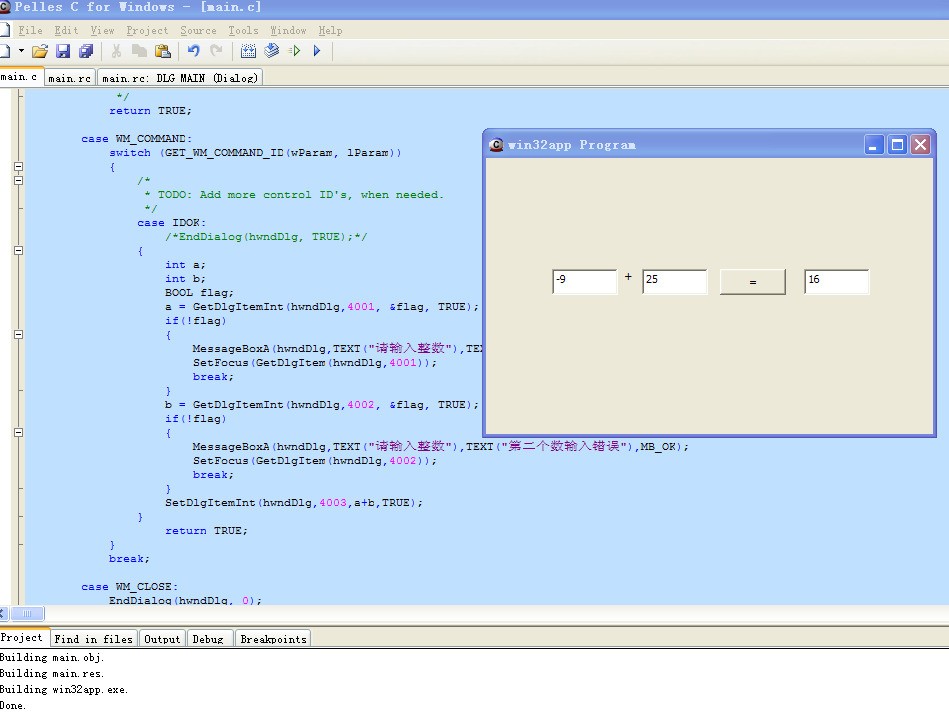The width and height of the screenshot is (949, 714).
Task: Save all open files
Action: pos(86,51)
